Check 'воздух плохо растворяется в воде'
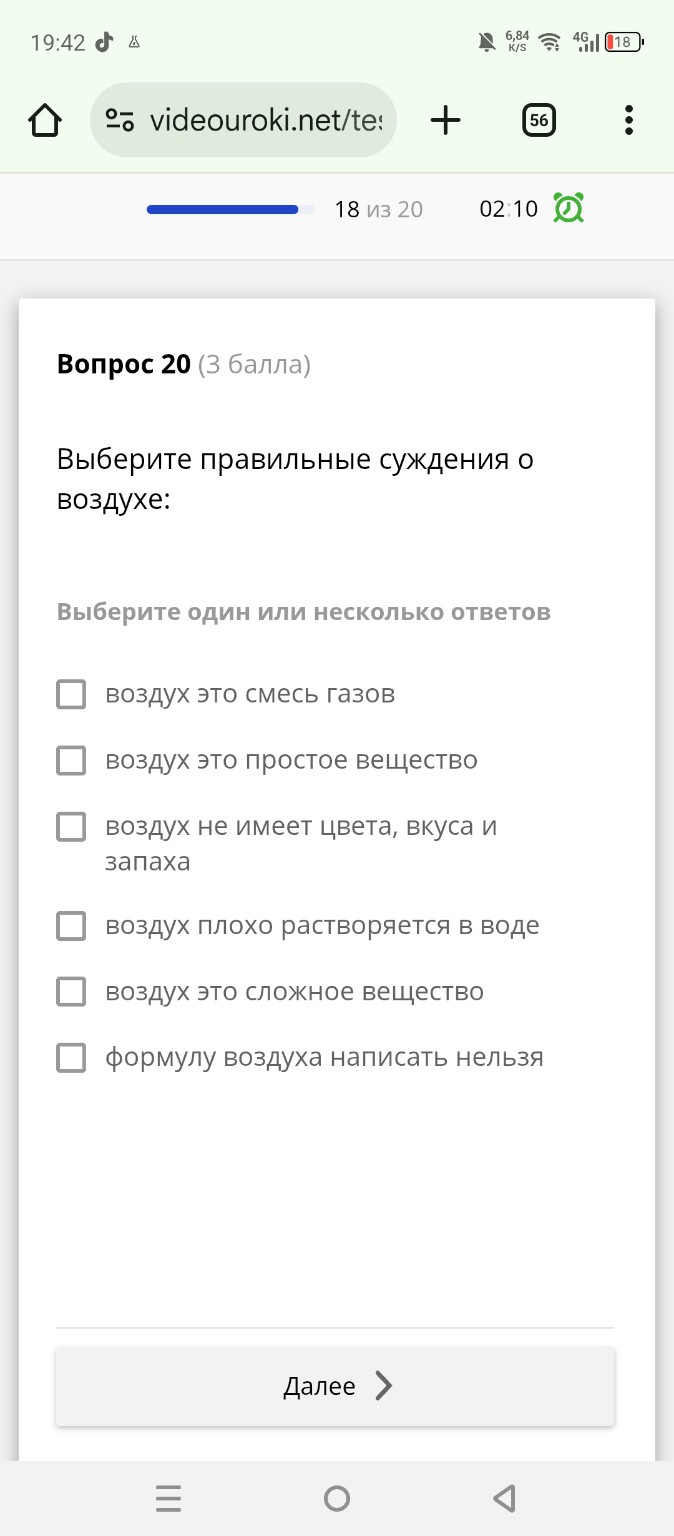Image resolution: width=674 pixels, height=1536 pixels. pos(70,926)
